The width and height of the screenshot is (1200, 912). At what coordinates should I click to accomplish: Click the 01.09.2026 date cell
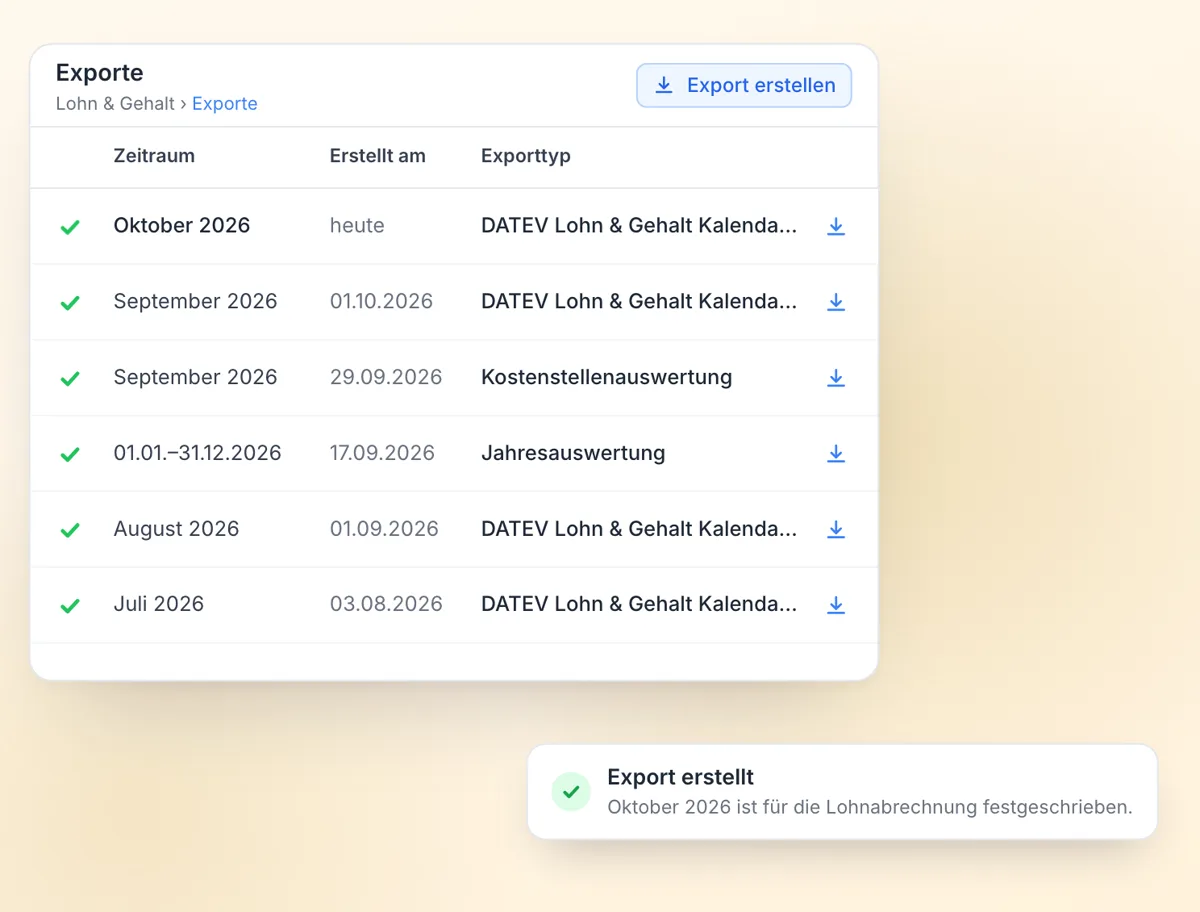(384, 529)
